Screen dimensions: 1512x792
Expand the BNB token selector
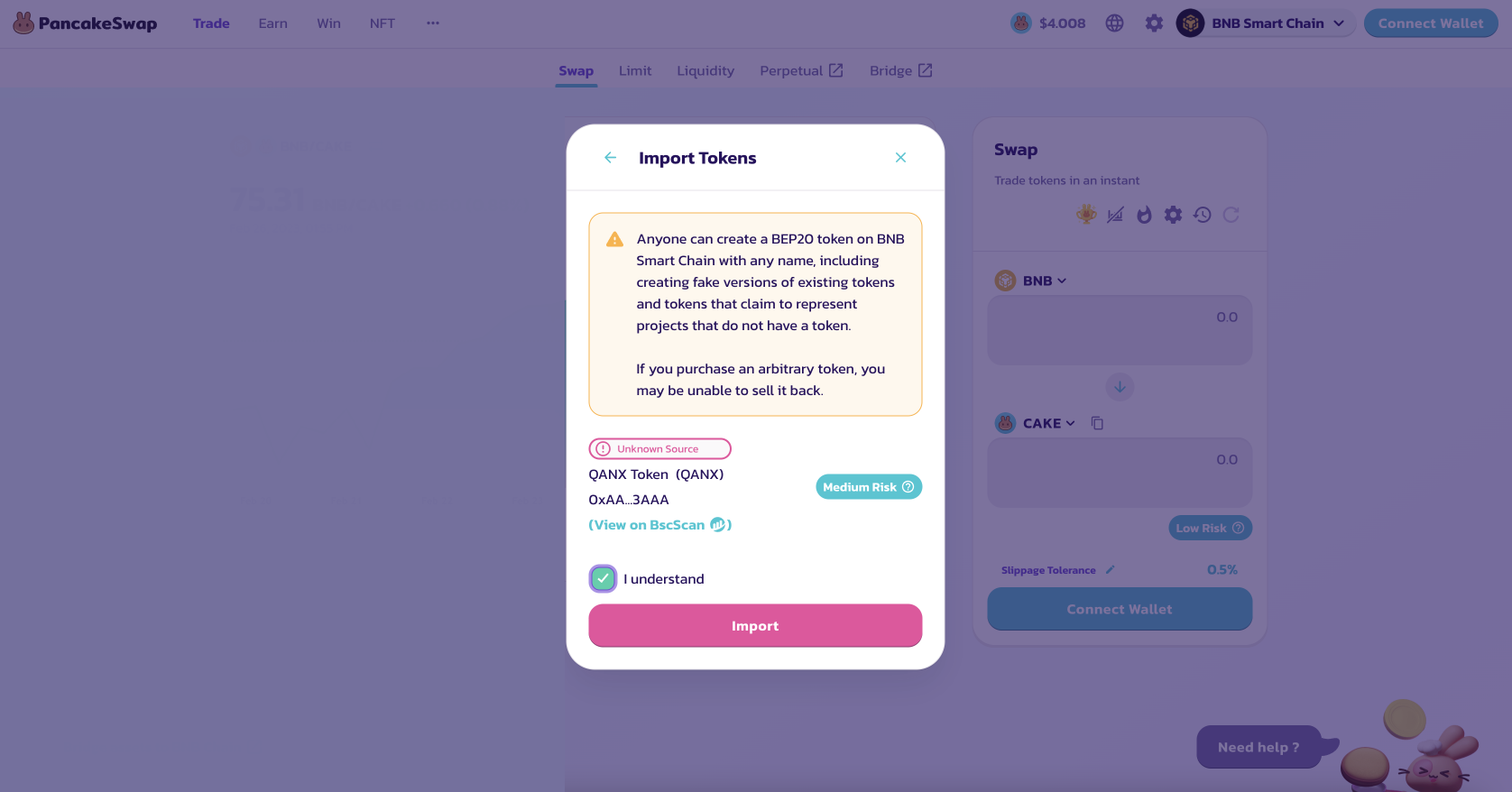tap(1032, 281)
